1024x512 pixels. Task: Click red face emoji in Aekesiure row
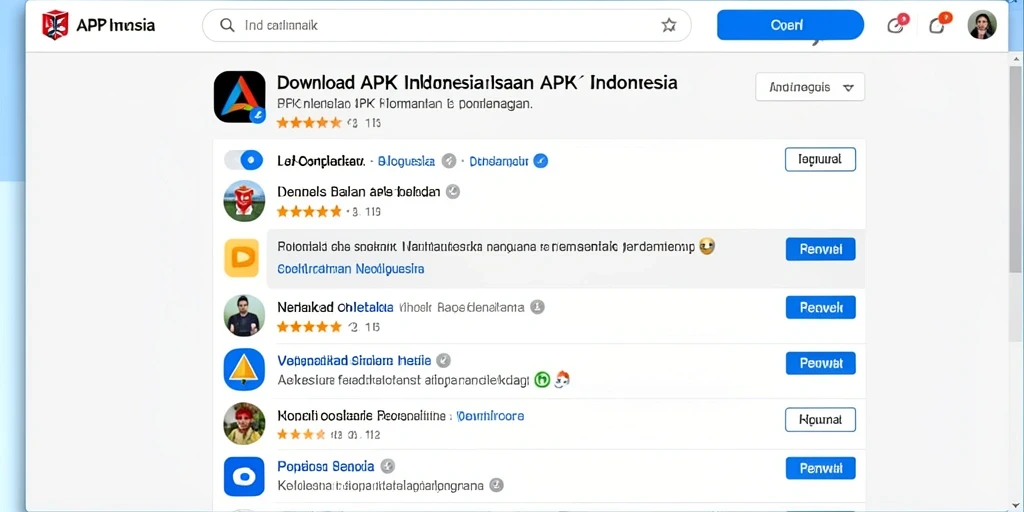[562, 379]
